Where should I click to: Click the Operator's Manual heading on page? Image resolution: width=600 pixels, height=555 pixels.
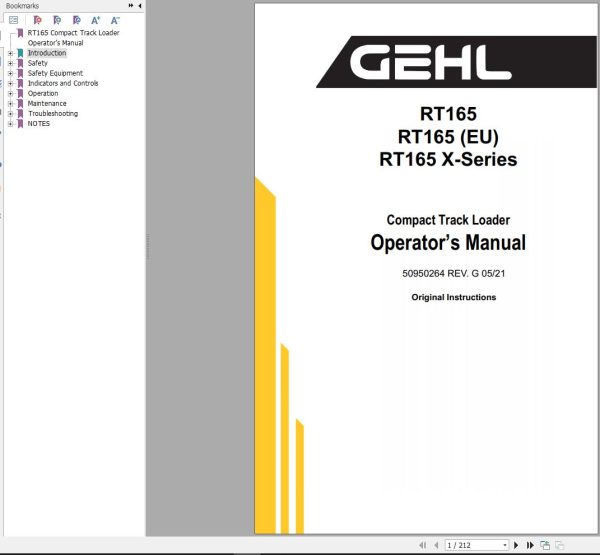[x=448, y=243]
